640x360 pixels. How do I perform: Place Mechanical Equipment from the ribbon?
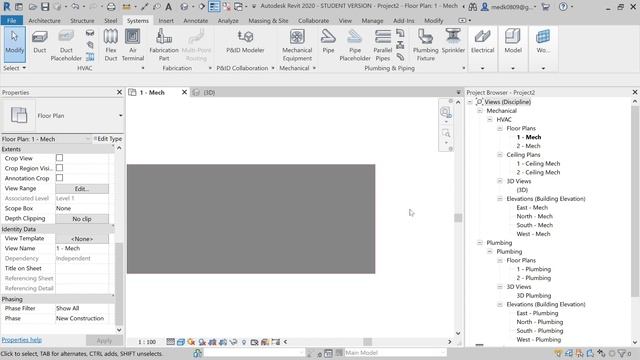click(297, 45)
